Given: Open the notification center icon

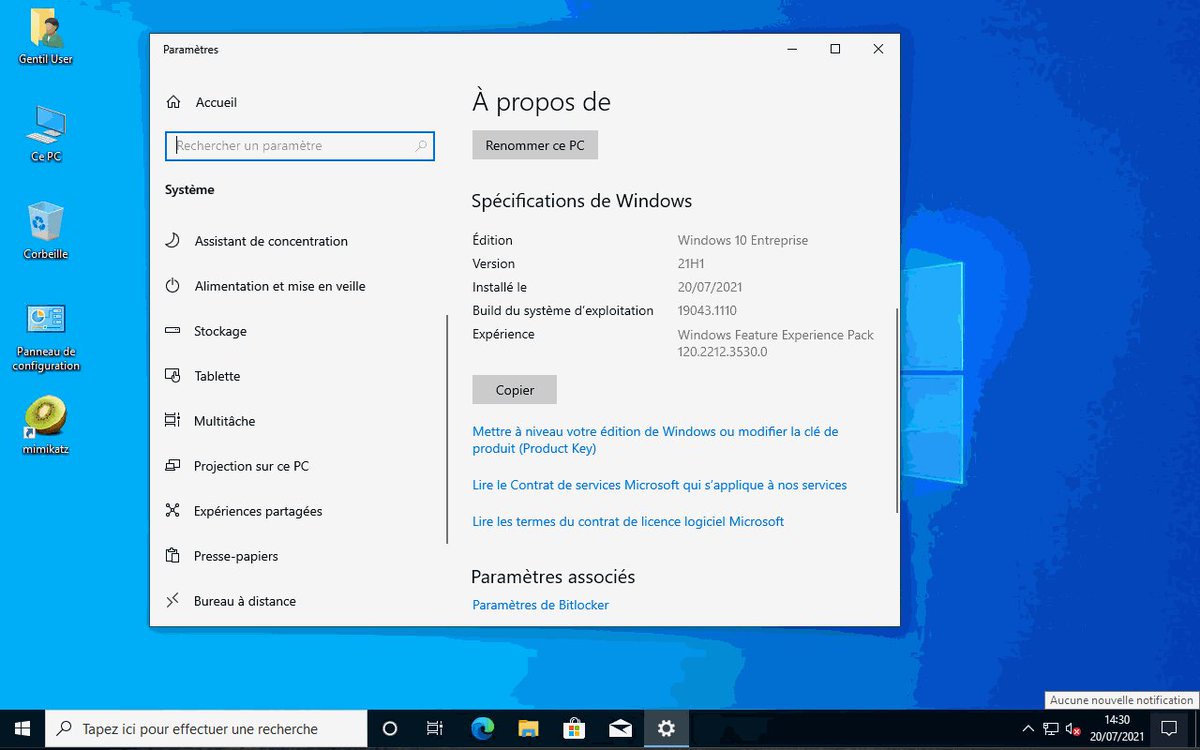Looking at the screenshot, I should 1168,729.
